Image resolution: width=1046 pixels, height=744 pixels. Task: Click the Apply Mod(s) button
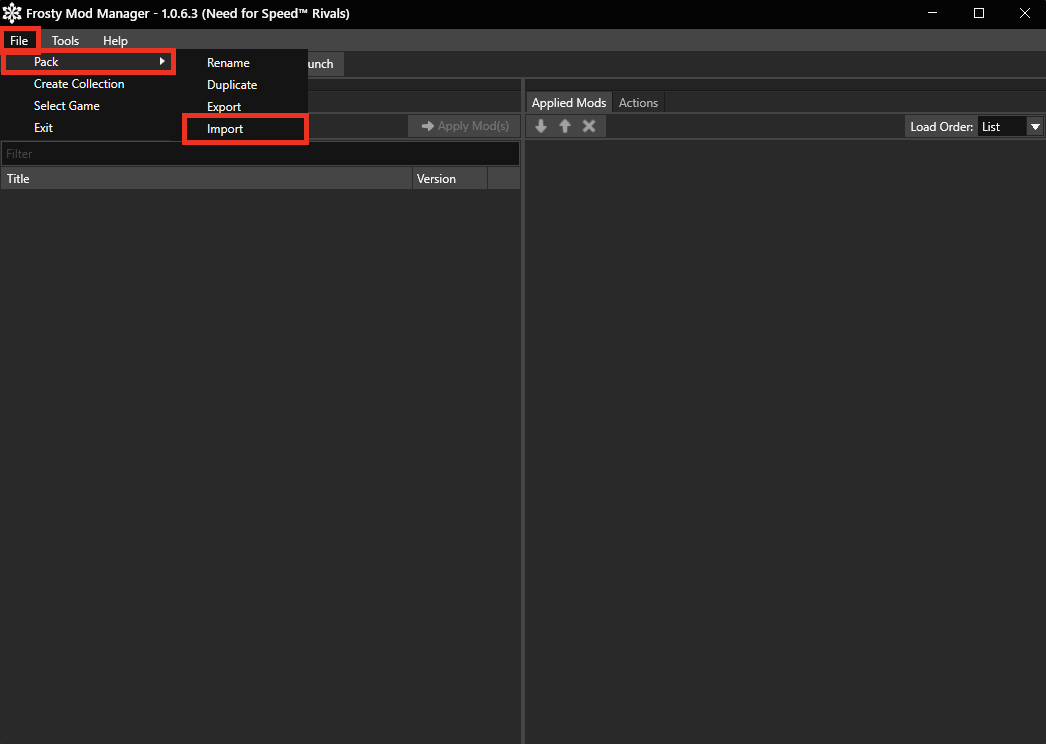click(464, 126)
